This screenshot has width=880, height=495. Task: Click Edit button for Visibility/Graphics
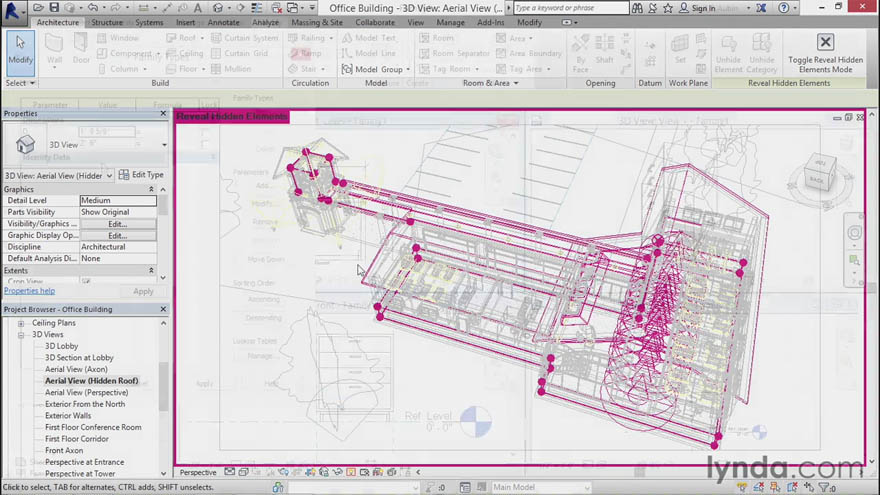[118, 224]
